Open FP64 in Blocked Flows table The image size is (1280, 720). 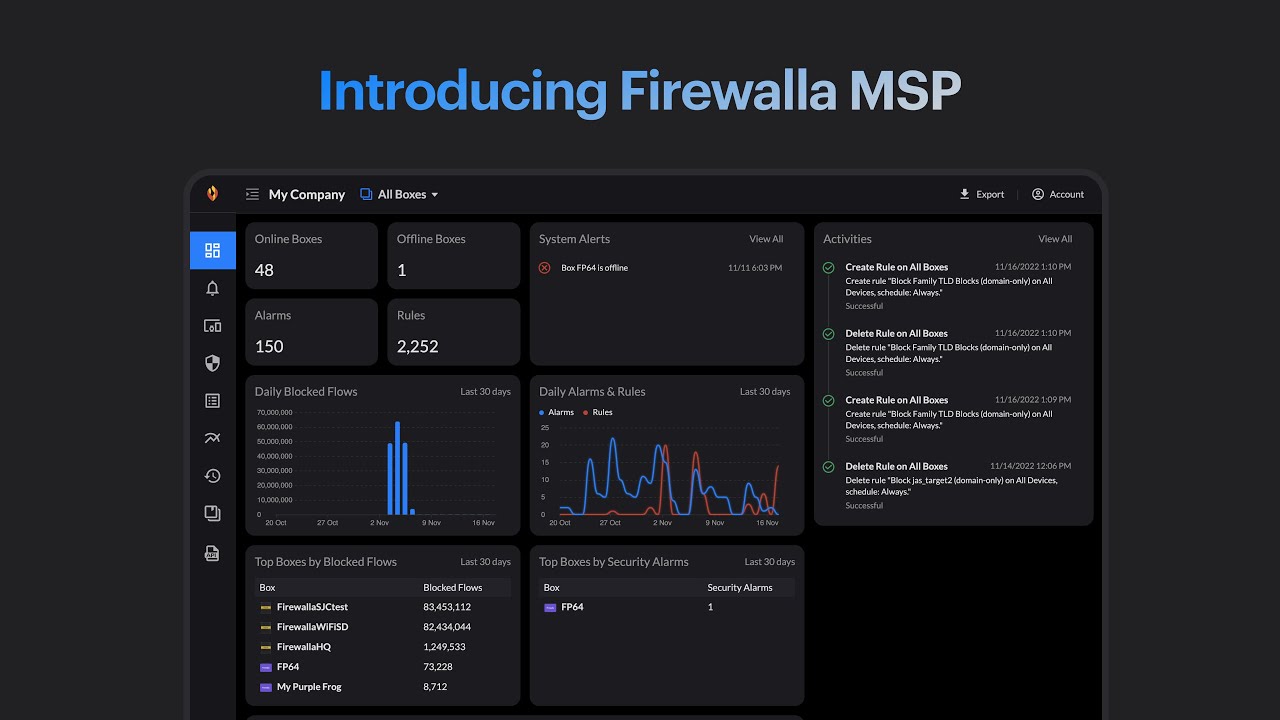(383, 667)
